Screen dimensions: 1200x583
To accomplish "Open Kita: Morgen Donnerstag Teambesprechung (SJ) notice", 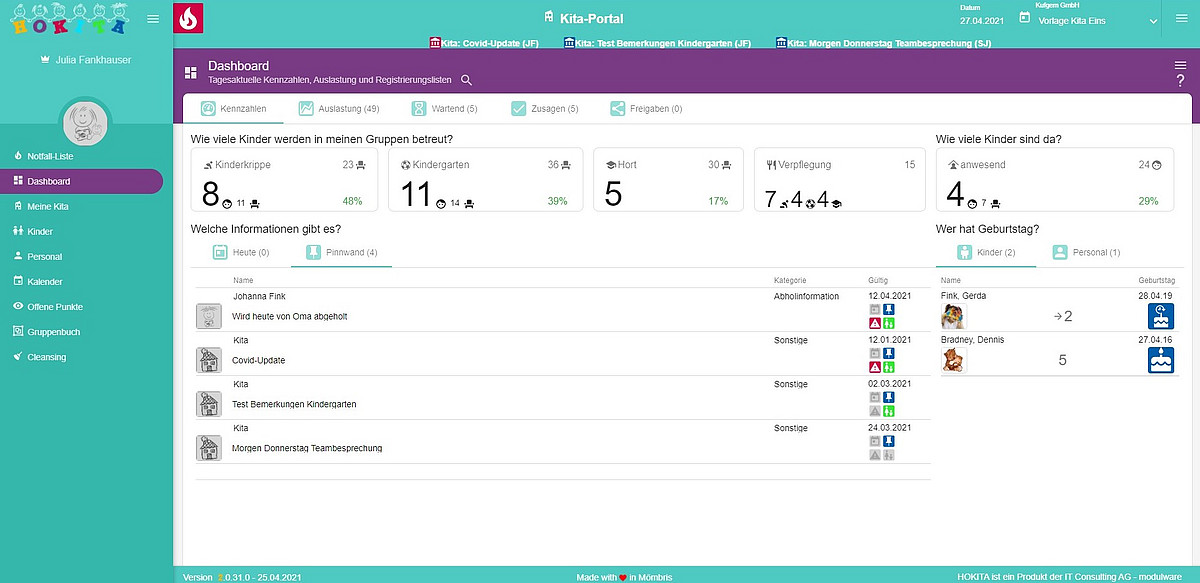I will 883,43.
